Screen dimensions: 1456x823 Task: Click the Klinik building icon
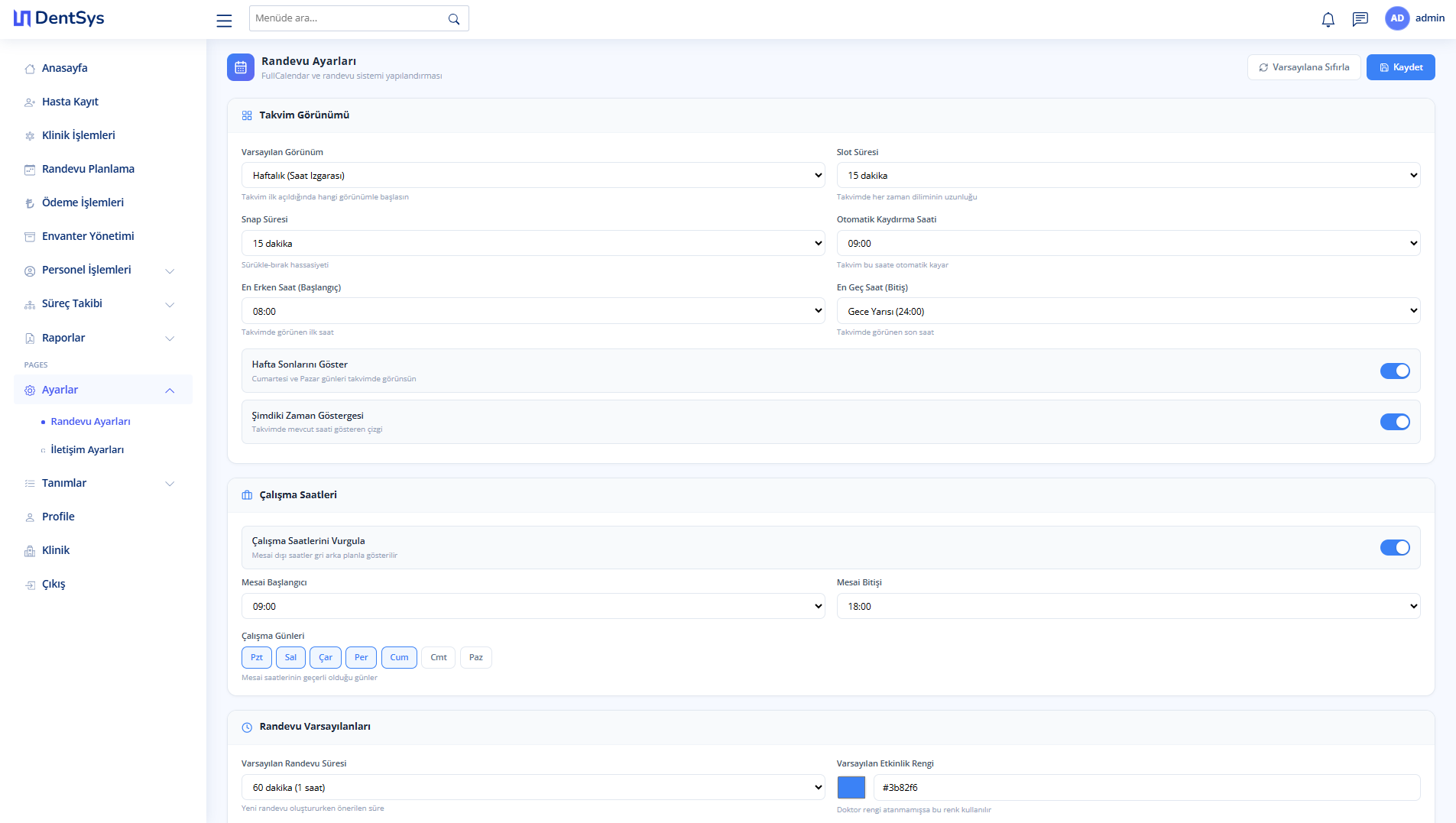(x=30, y=551)
